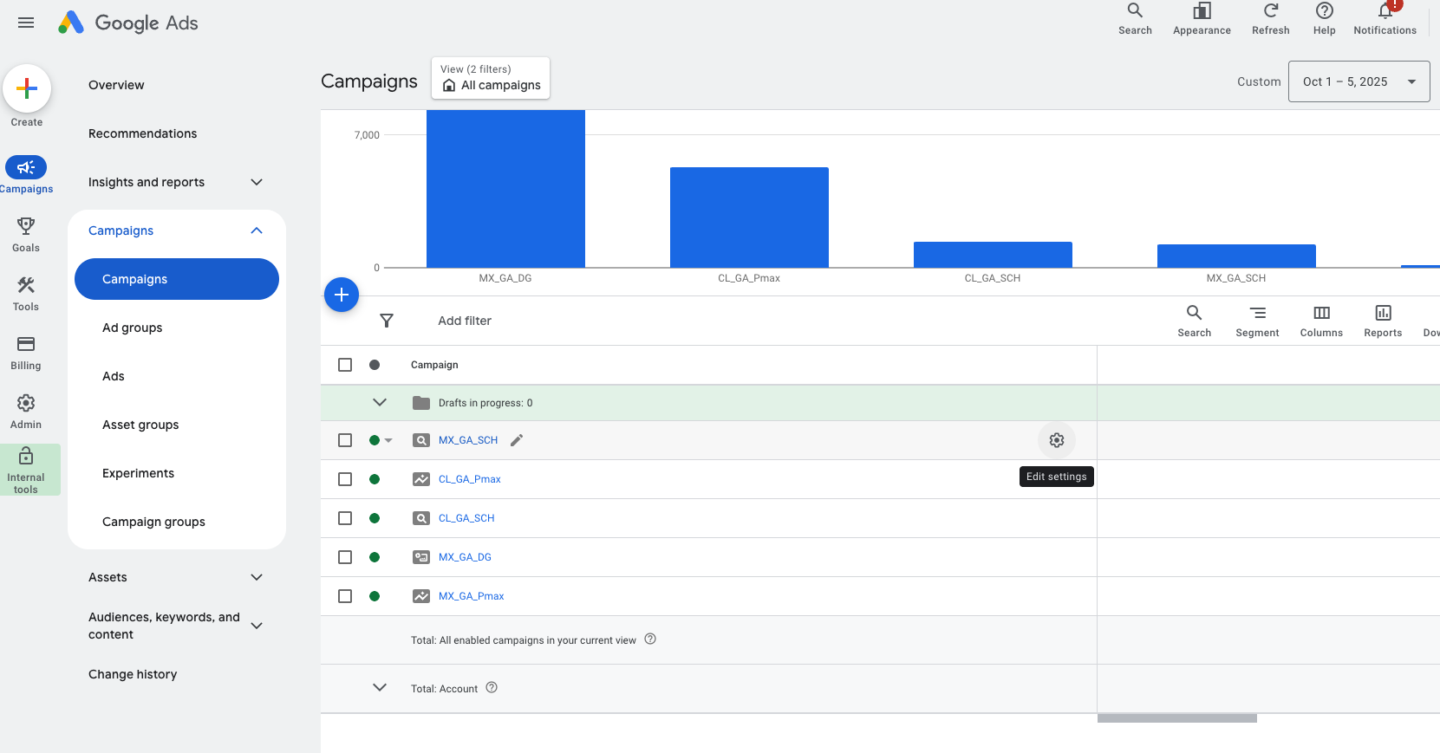Open Ad groups in the side menu
The width and height of the screenshot is (1440, 753).
click(132, 328)
